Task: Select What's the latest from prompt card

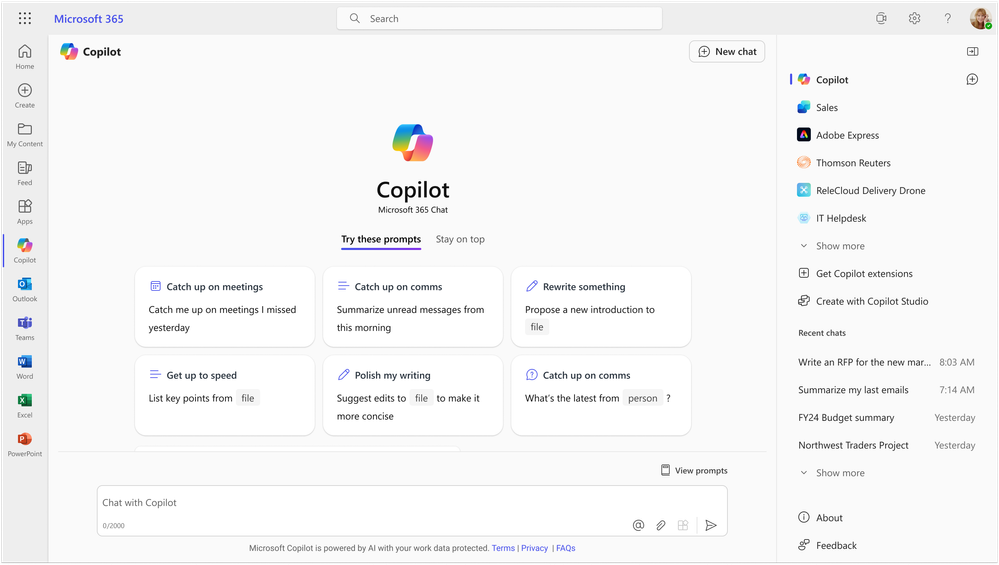Action: 601,396
